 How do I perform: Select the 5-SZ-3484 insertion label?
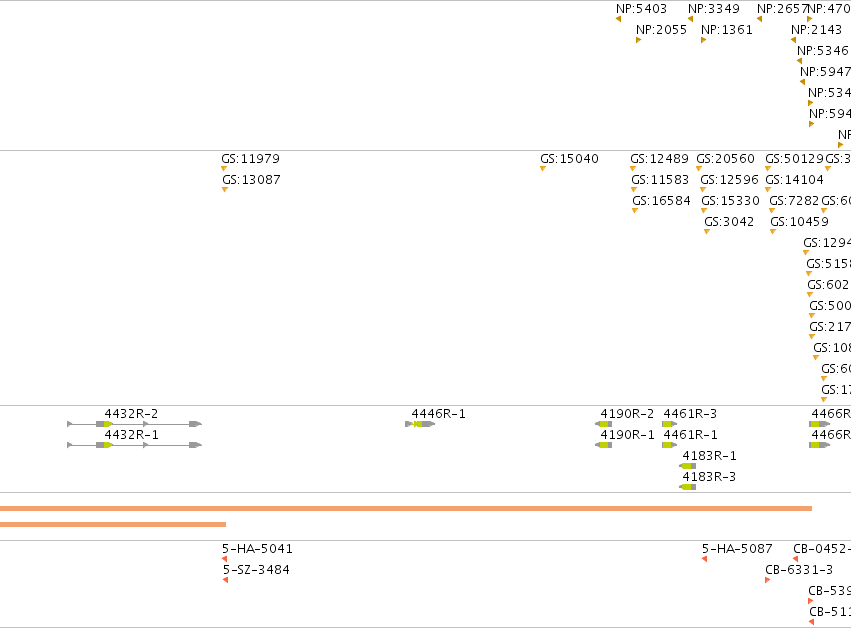[256, 570]
